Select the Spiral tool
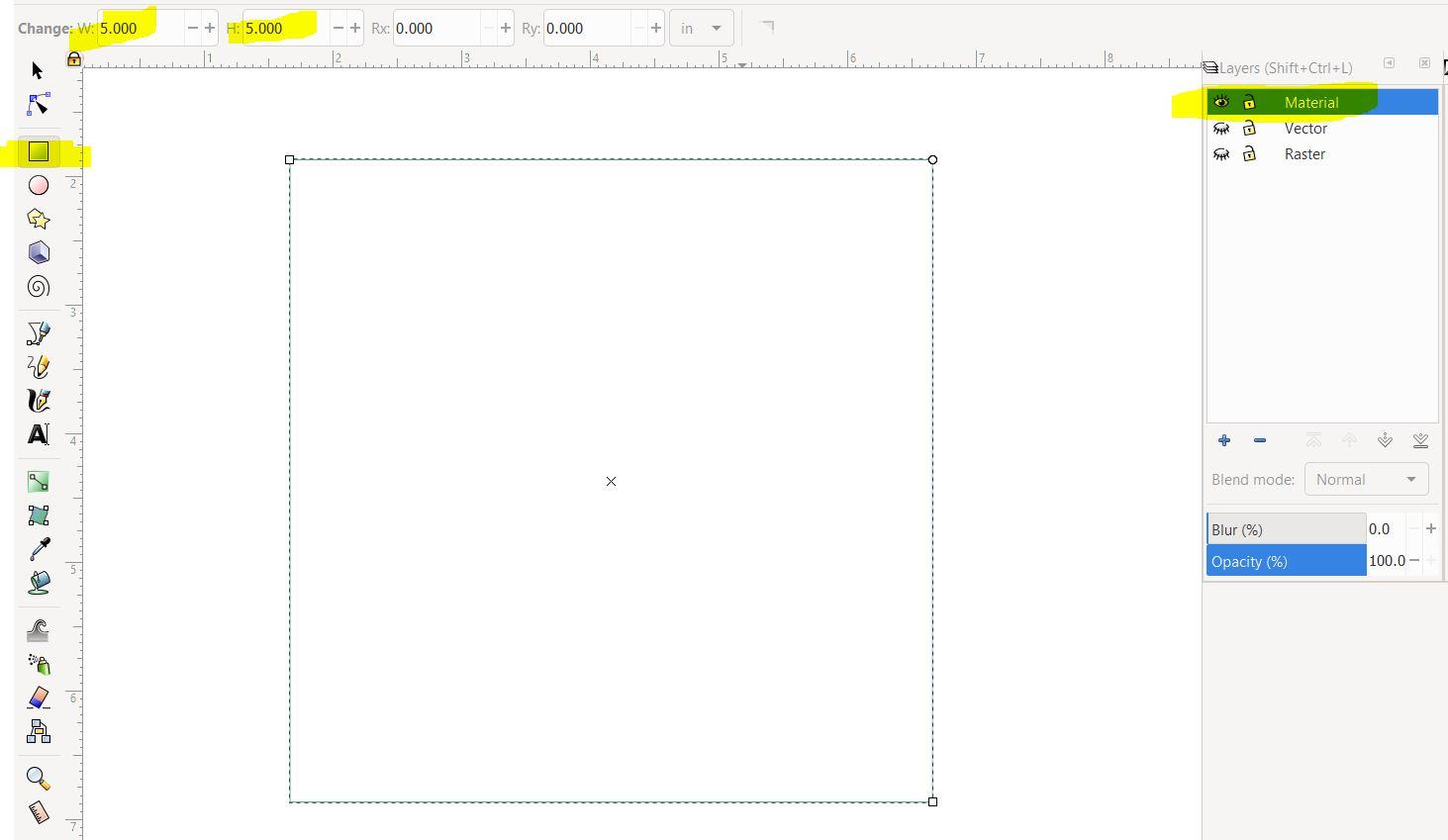1448x840 pixels. (38, 286)
